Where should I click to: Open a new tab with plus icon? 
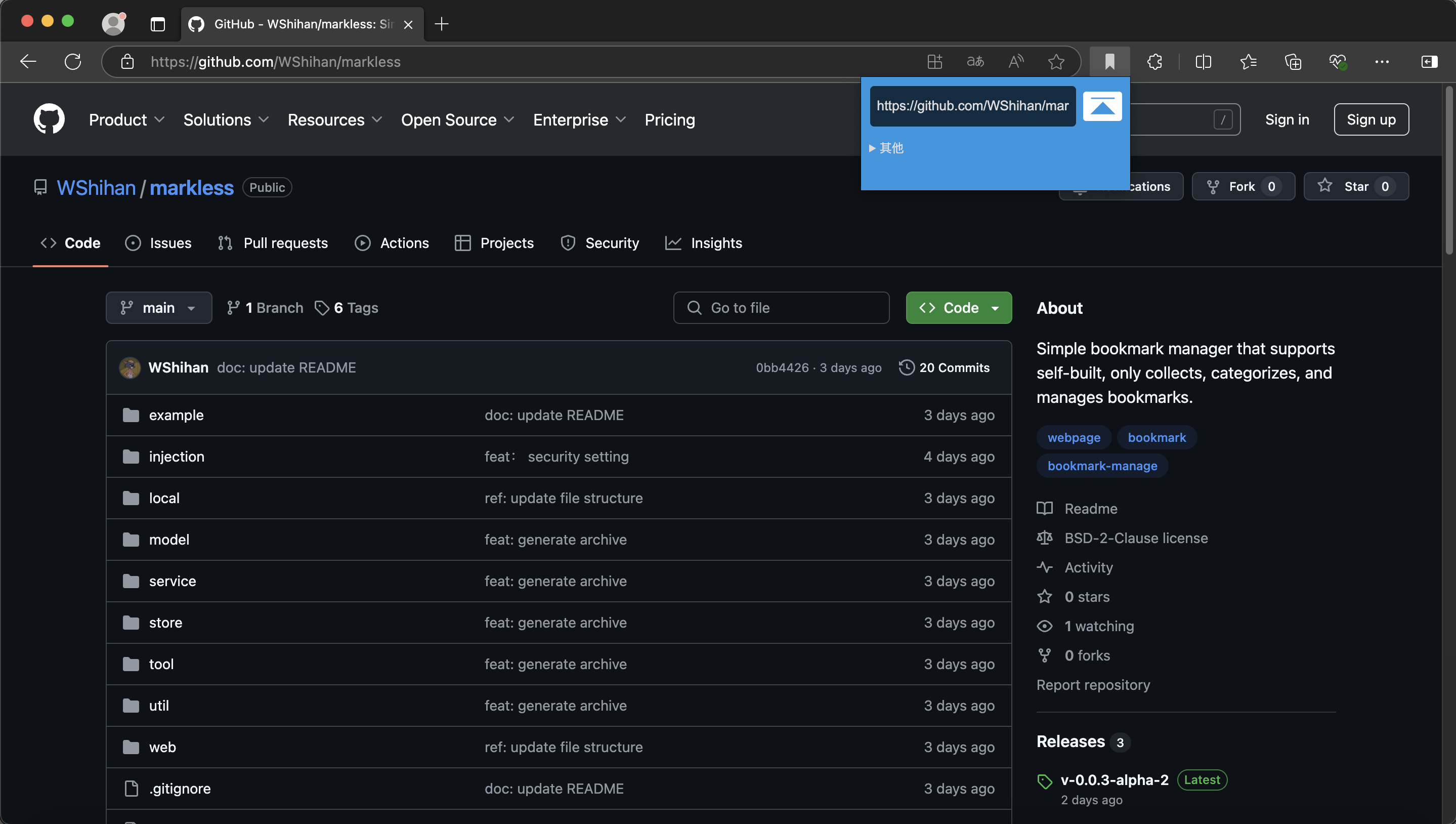tap(441, 24)
